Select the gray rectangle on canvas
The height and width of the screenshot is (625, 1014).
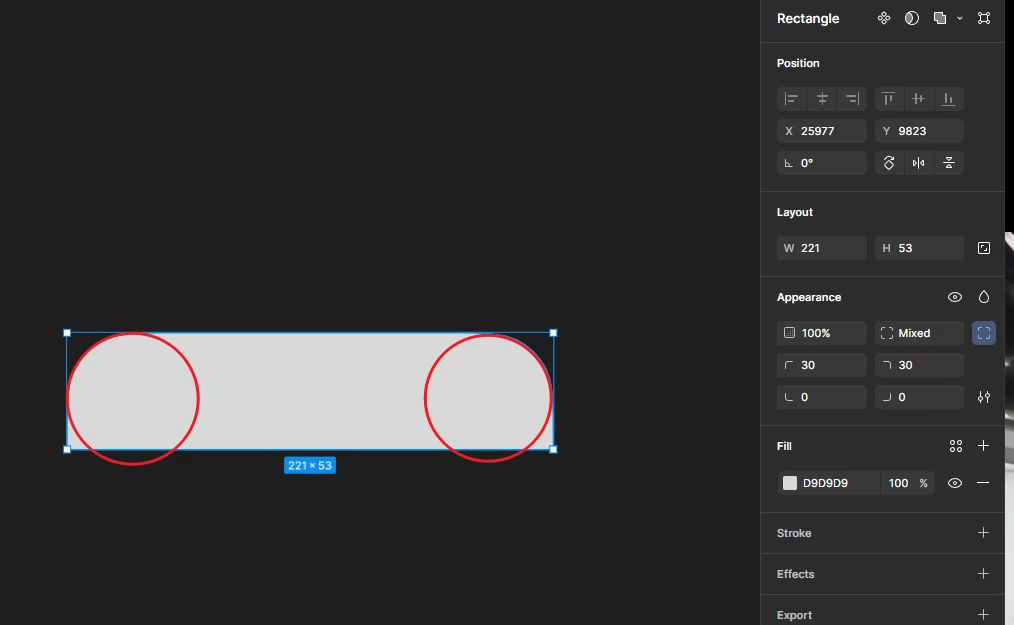tap(310, 391)
